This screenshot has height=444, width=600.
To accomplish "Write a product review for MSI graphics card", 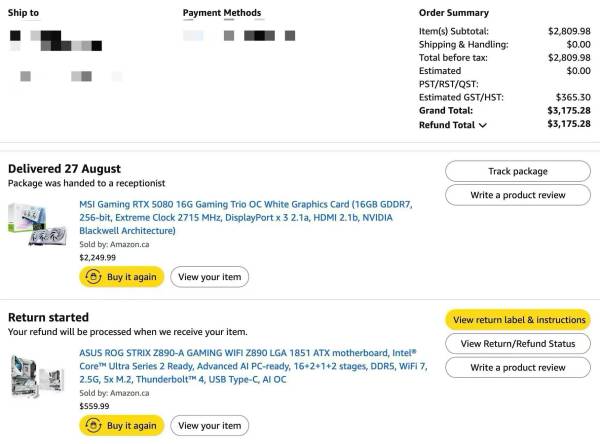I will click(517, 195).
